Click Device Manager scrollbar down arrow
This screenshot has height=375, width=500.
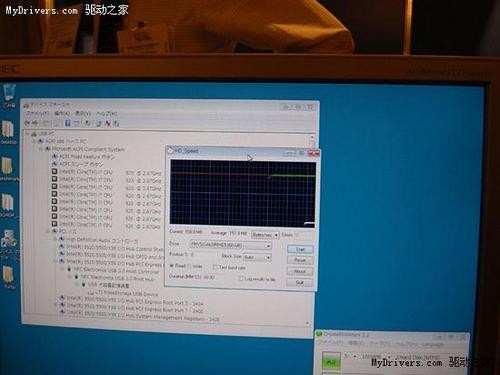pos(307,323)
